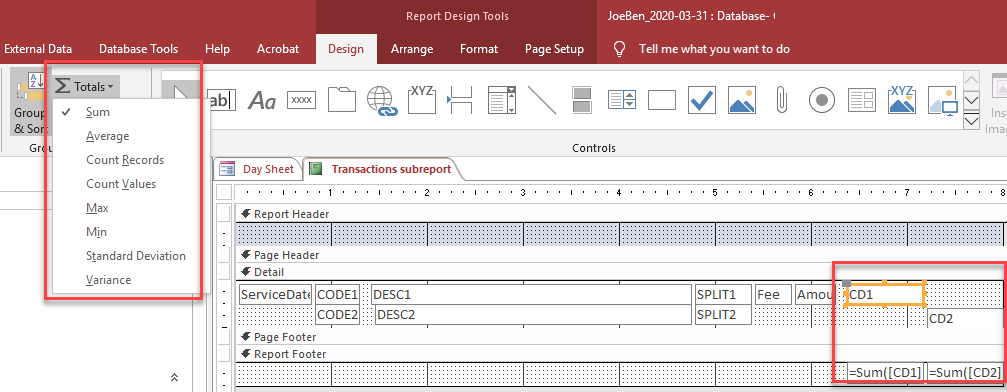Open the Database Tools ribbon tab

click(x=139, y=49)
